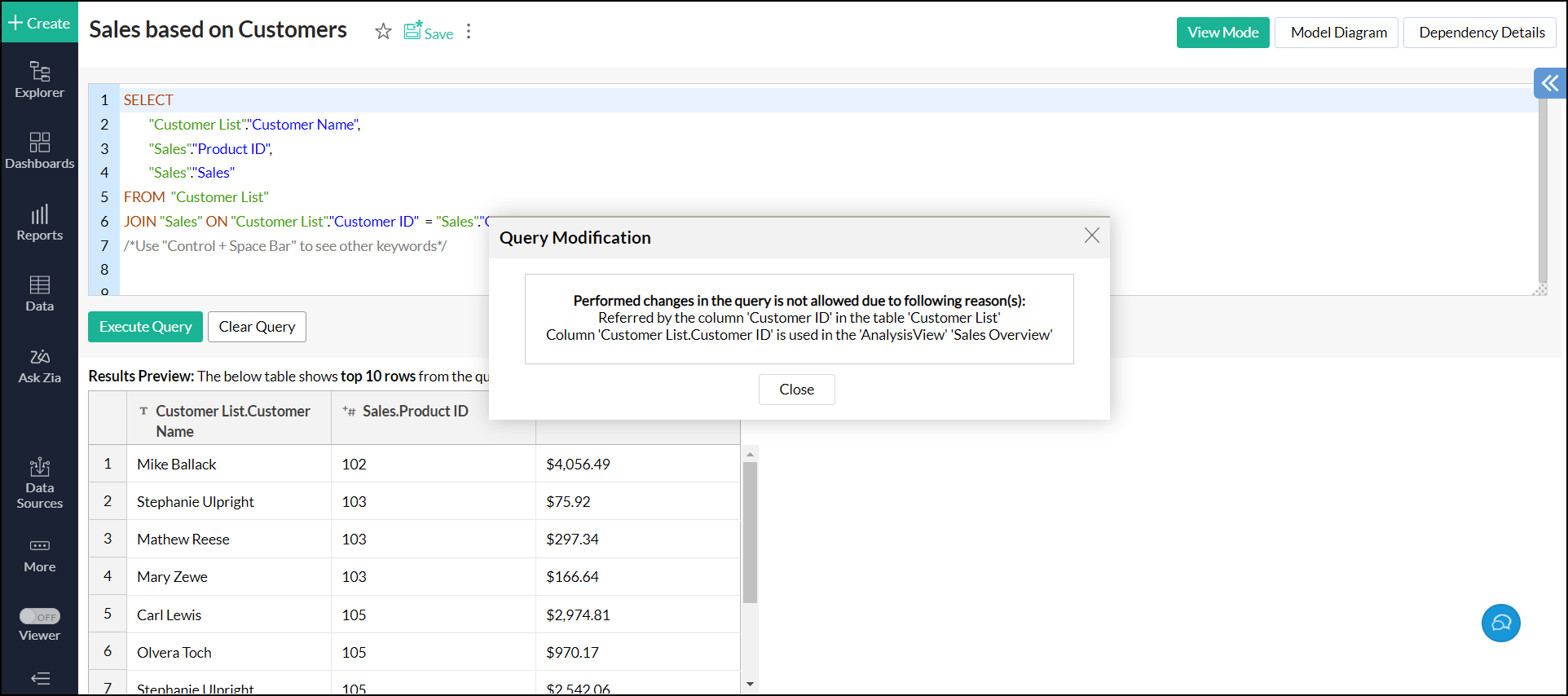
Task: Open the Explorer sidebar icon
Action: coord(39,80)
